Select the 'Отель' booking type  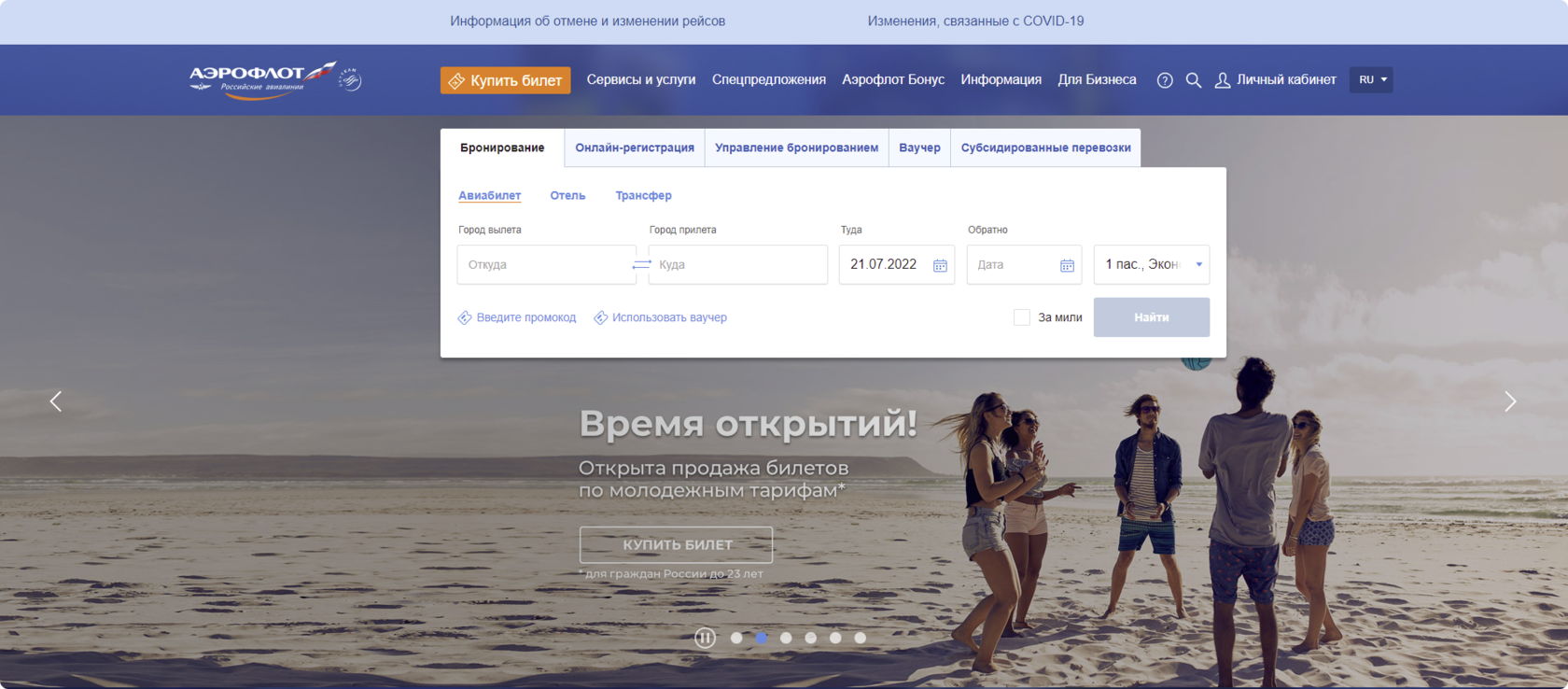[567, 195]
